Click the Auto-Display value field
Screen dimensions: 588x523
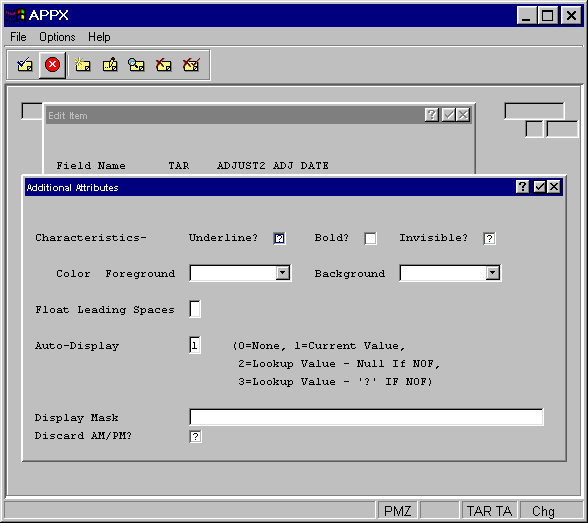click(195, 345)
